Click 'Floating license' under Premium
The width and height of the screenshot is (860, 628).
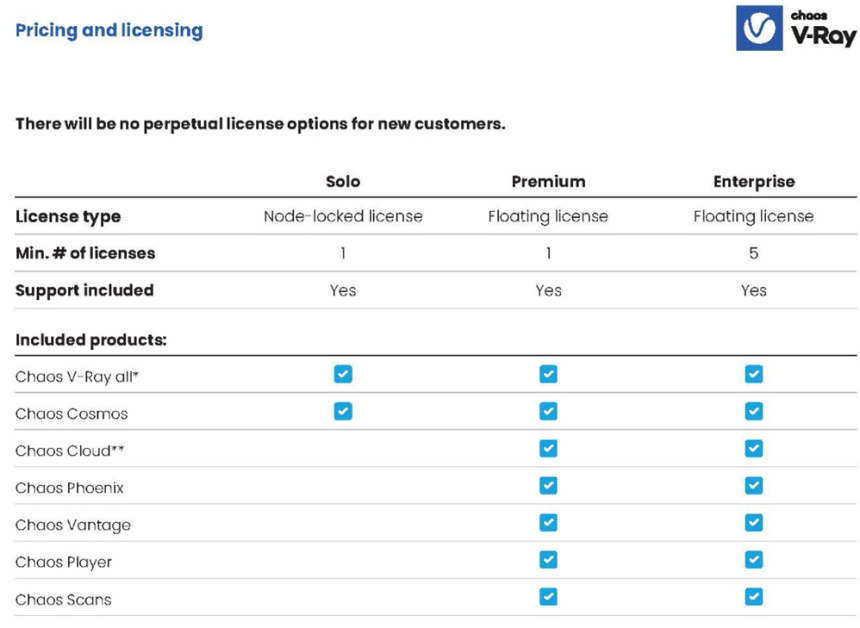pos(548,217)
